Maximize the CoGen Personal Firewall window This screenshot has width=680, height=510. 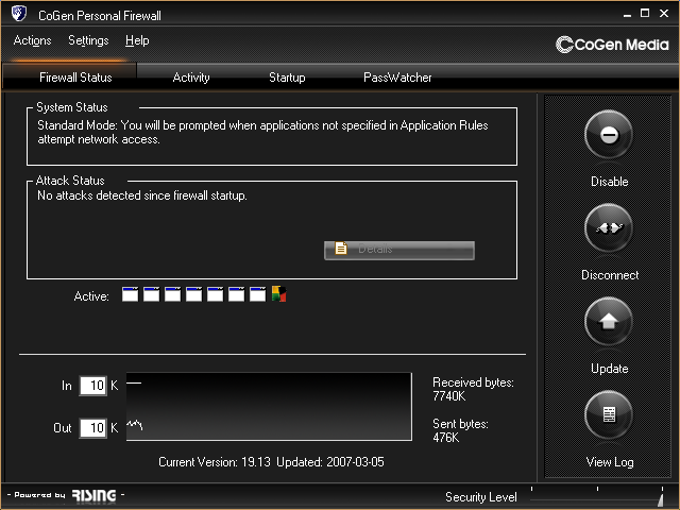click(645, 13)
